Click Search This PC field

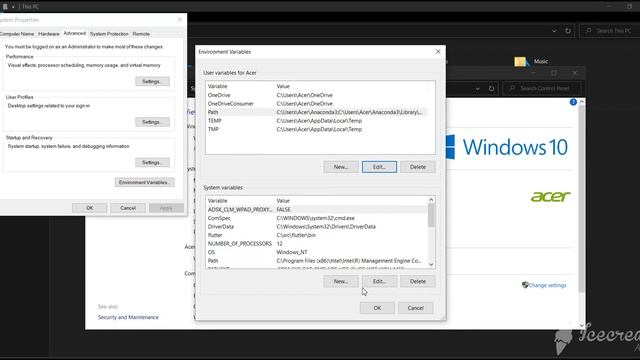coord(609,31)
